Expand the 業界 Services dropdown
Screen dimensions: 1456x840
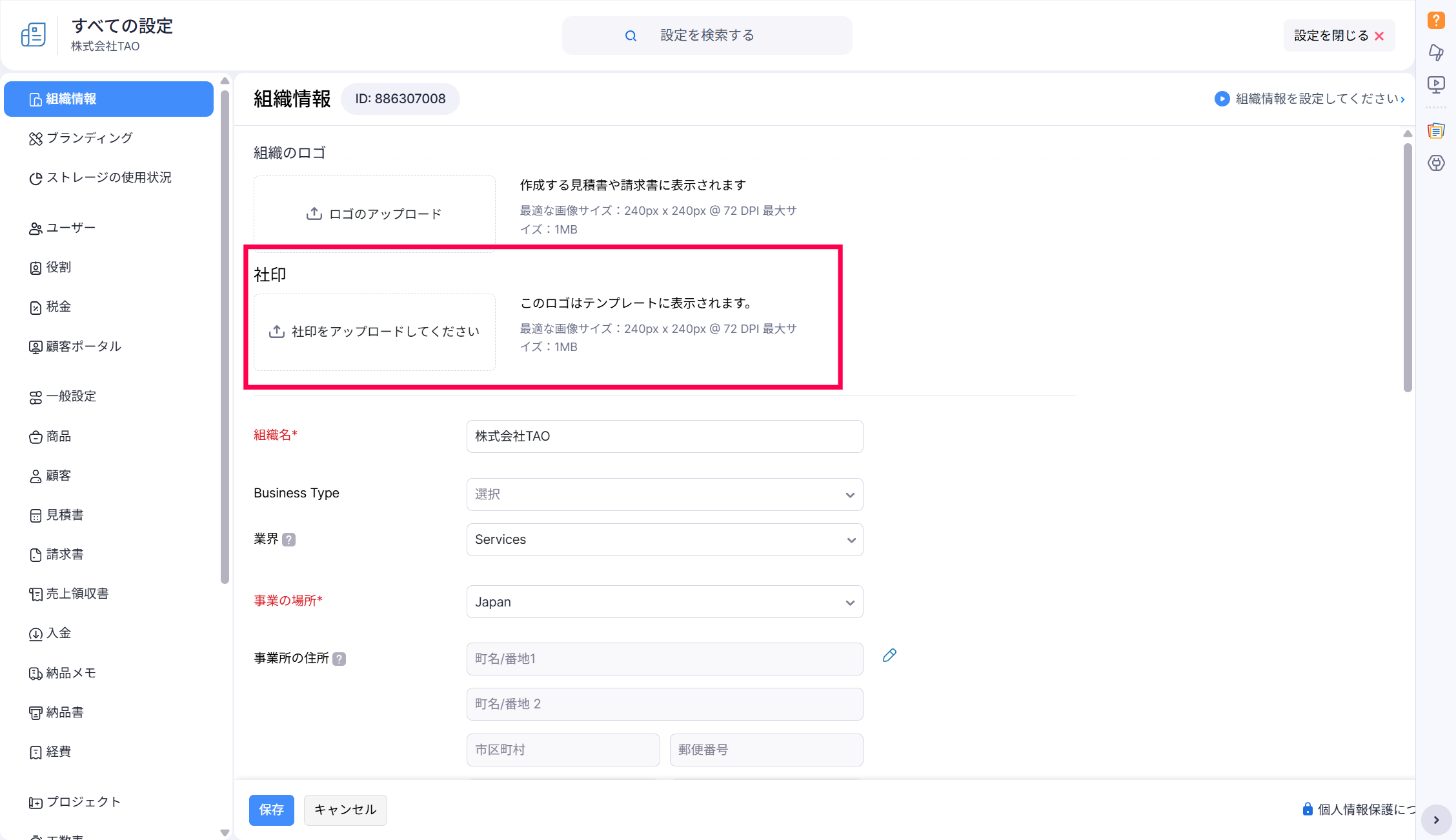pos(664,539)
